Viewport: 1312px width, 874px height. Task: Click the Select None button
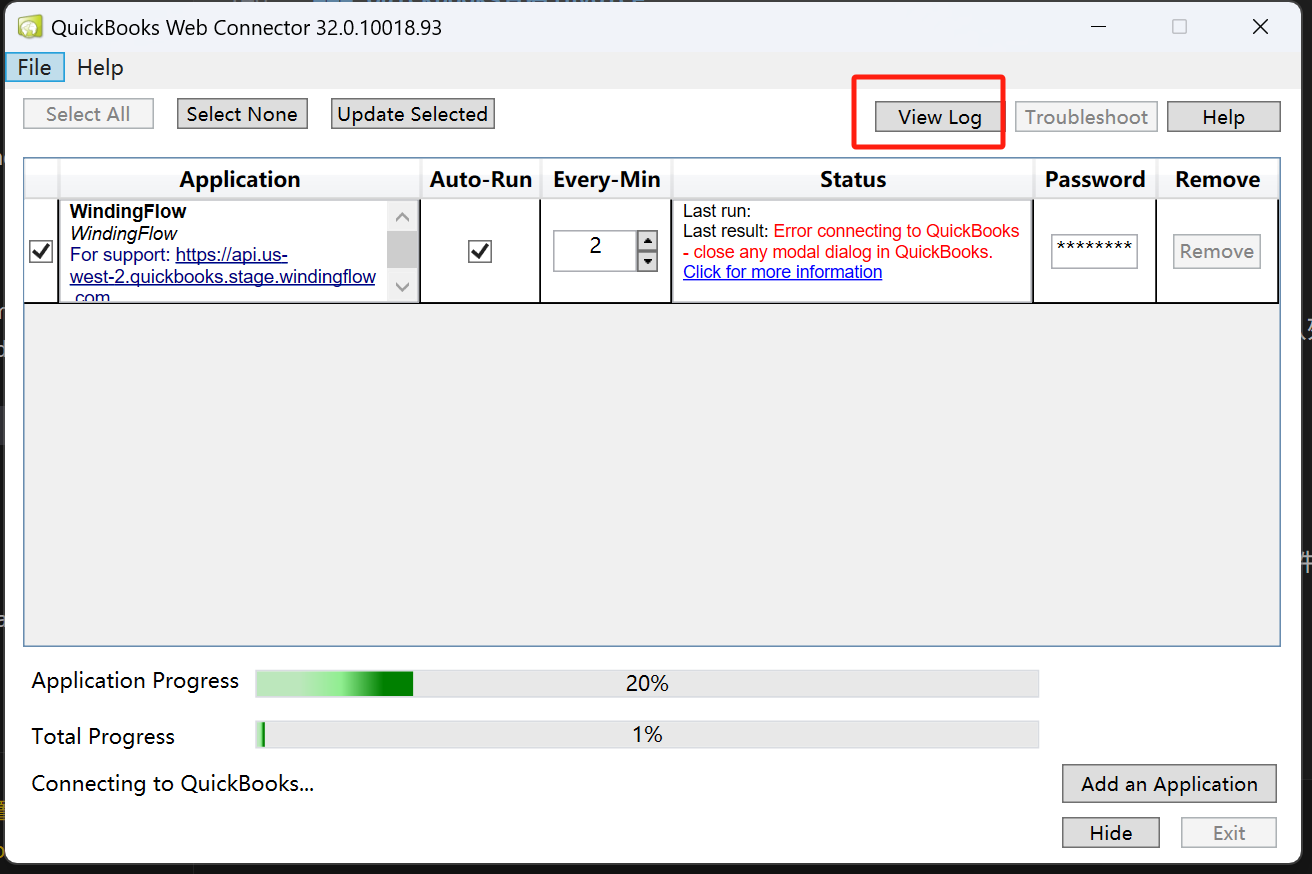click(x=242, y=114)
